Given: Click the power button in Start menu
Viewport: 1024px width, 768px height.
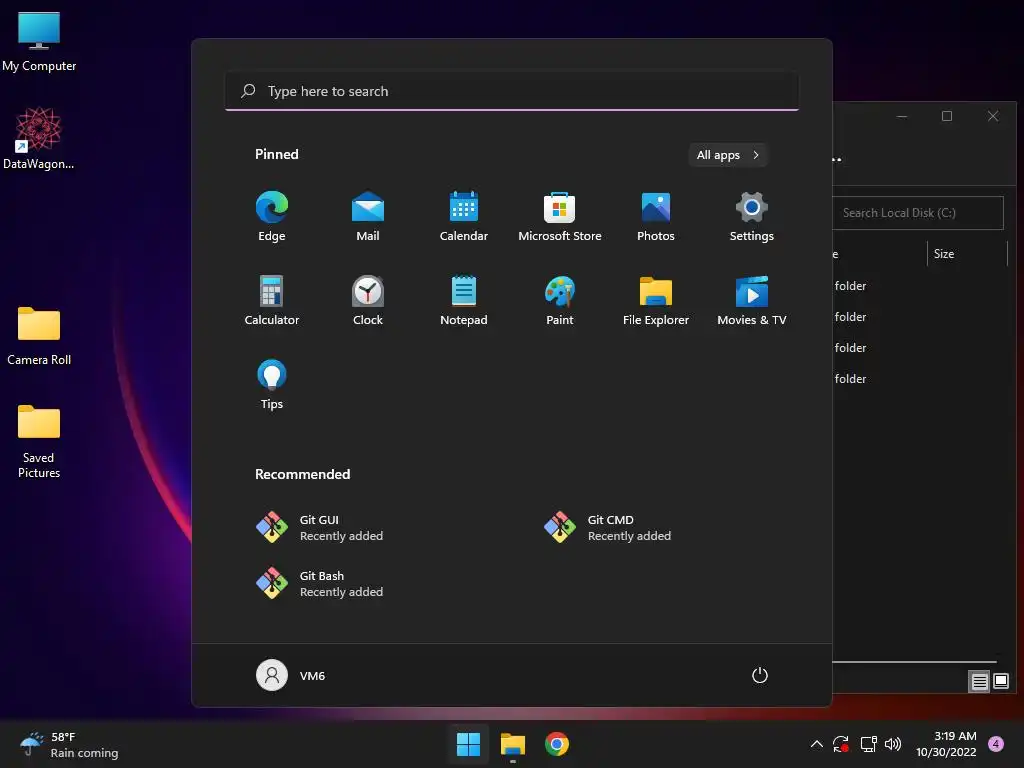Looking at the screenshot, I should [760, 675].
